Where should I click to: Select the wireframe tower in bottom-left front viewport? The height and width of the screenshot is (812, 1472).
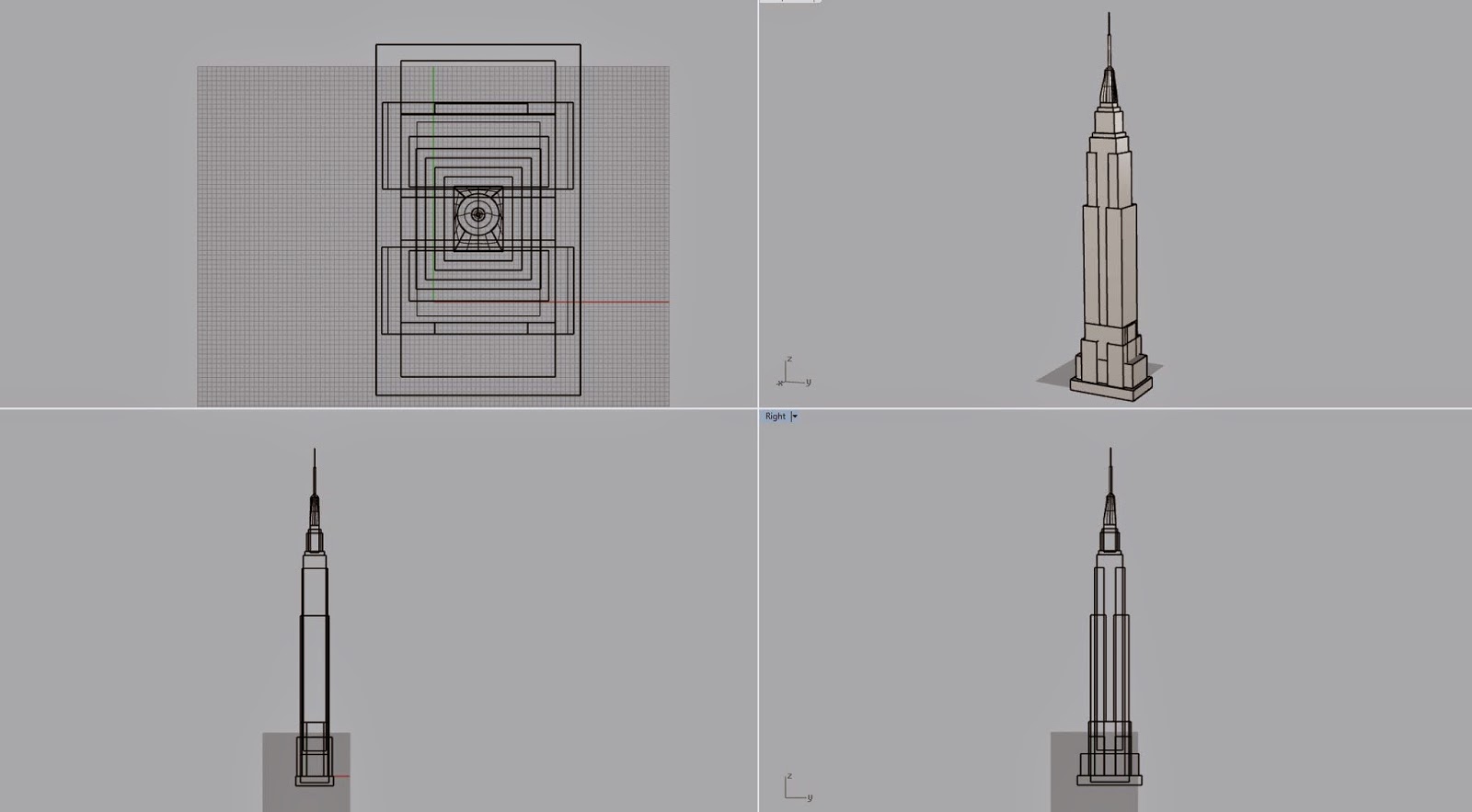click(315, 617)
